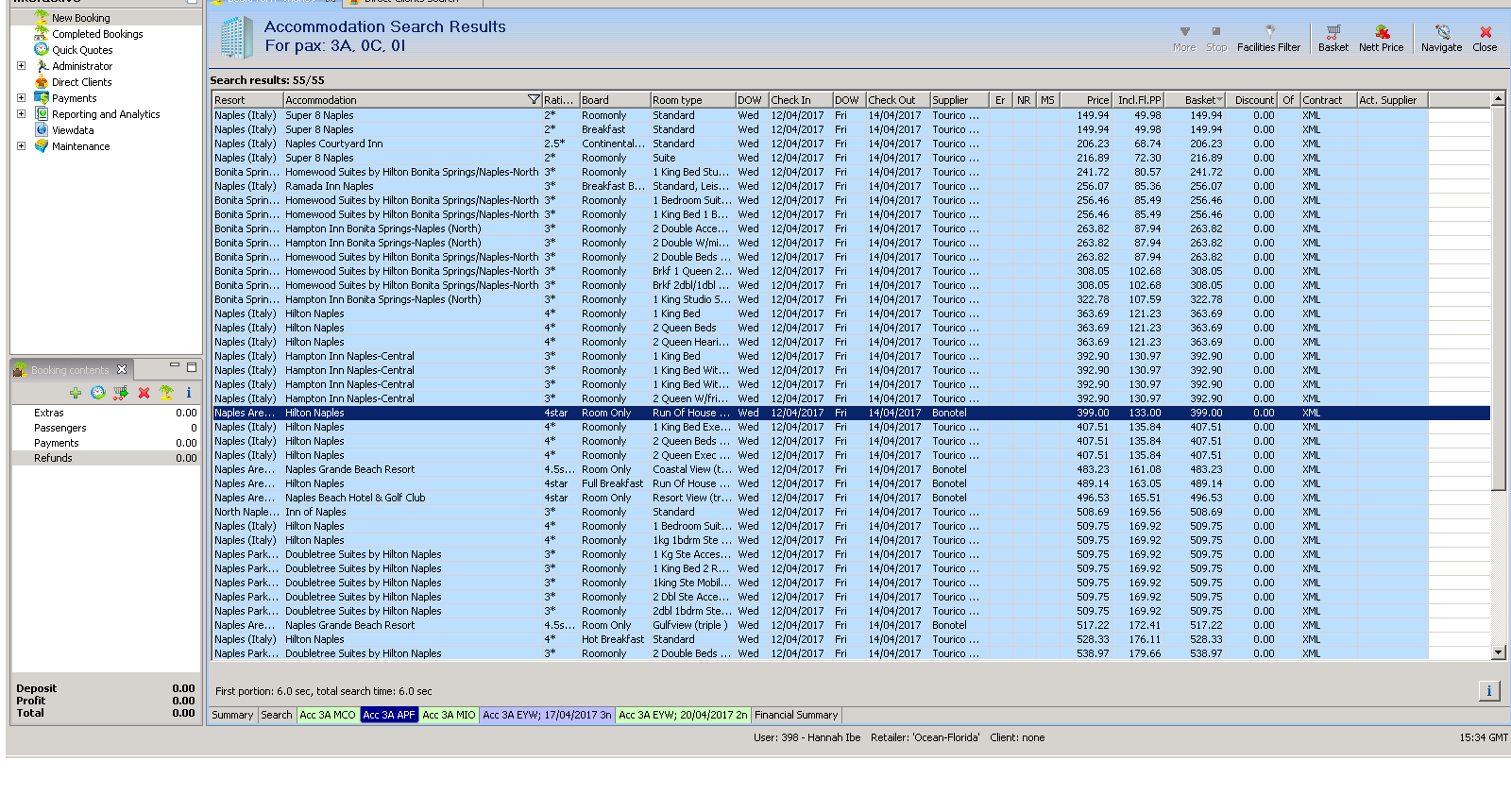Expand the Administrator tree node
1511x812 pixels.
22,66
